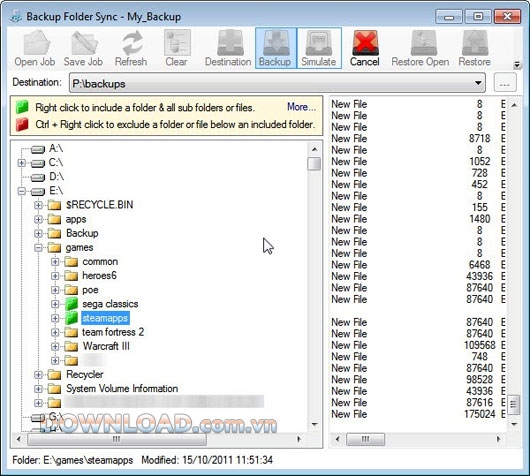Select the A:\ drive icon
The image size is (530, 476).
(38, 149)
